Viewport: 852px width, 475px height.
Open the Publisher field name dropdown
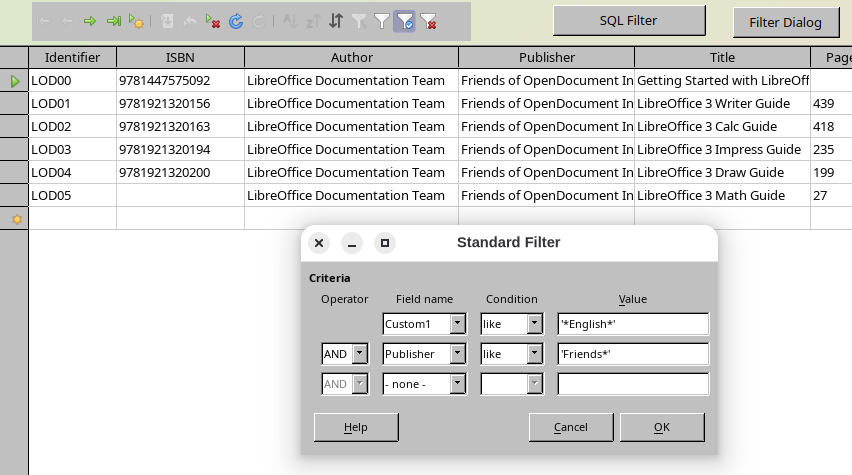click(457, 354)
